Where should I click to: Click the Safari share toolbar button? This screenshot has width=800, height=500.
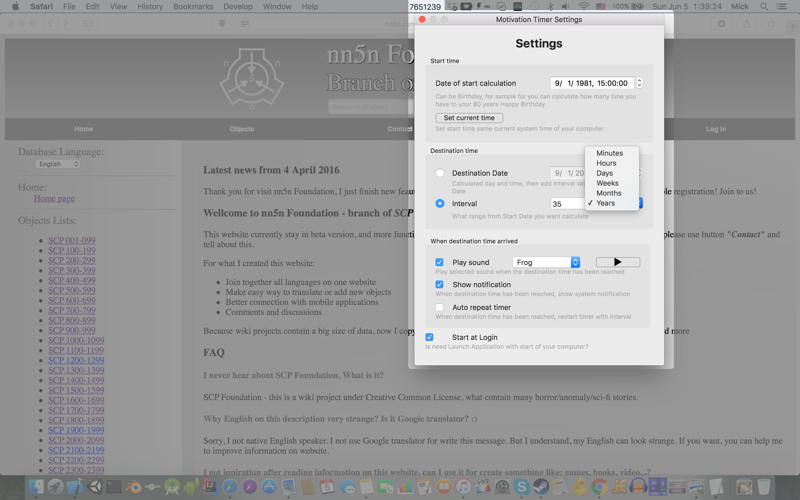pos(746,23)
